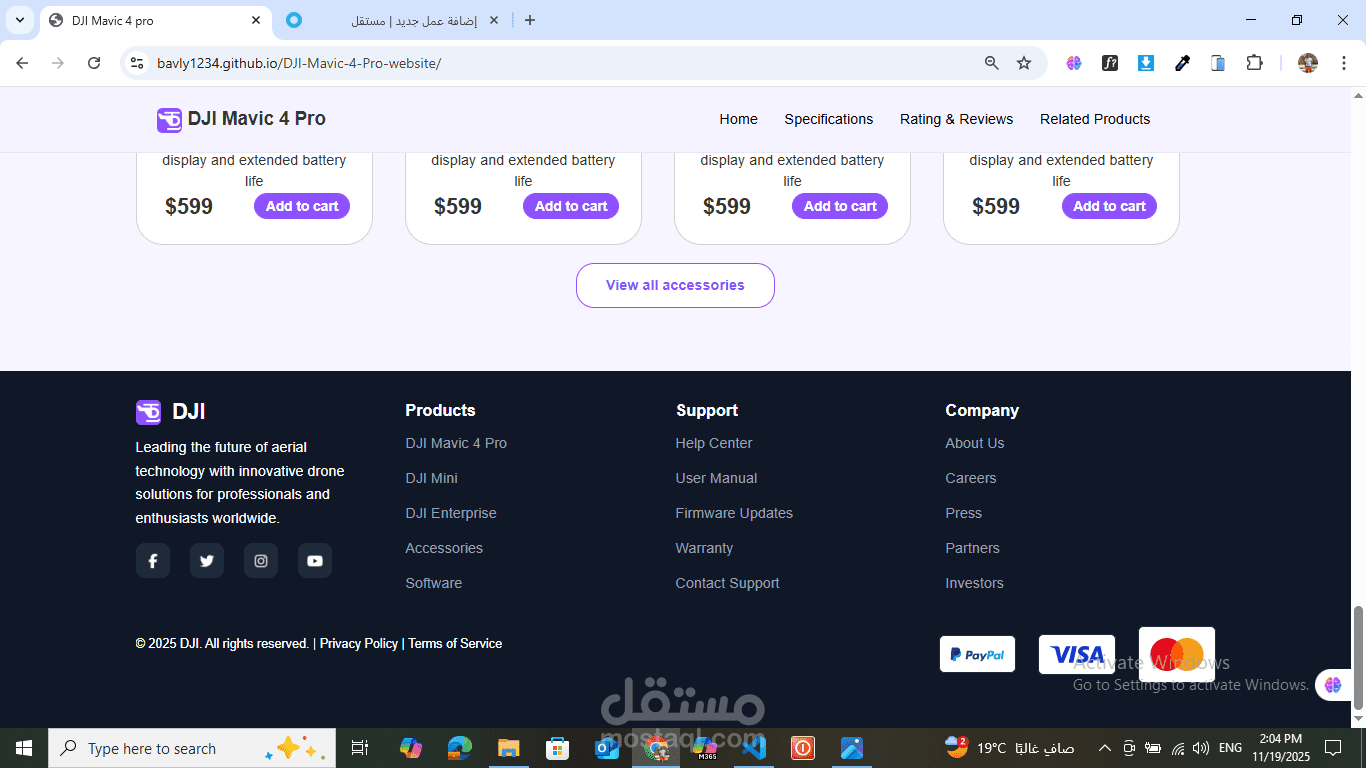The width and height of the screenshot is (1366, 768).
Task: Open the Terms of Service link
Action: 455,644
